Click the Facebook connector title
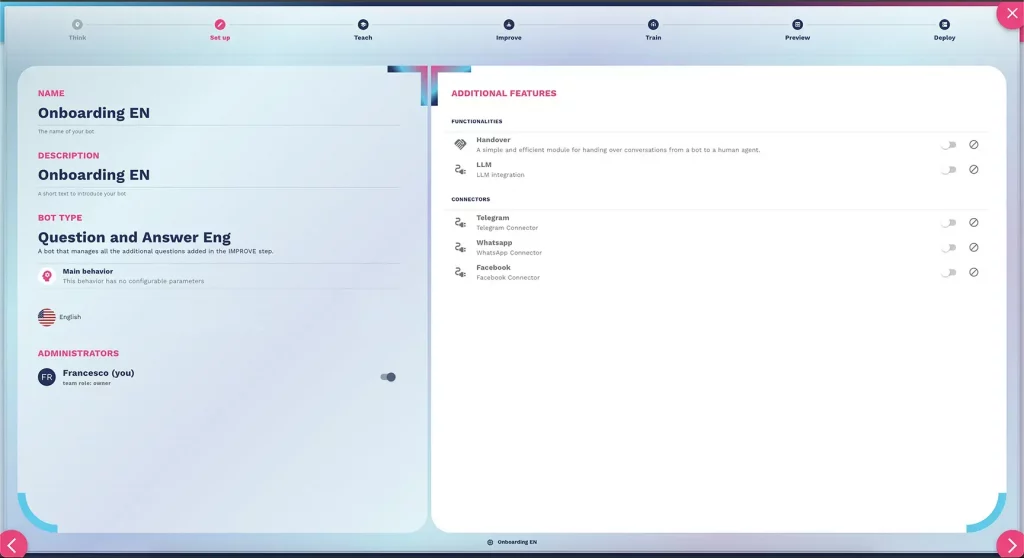This screenshot has height=558, width=1024. click(493, 267)
